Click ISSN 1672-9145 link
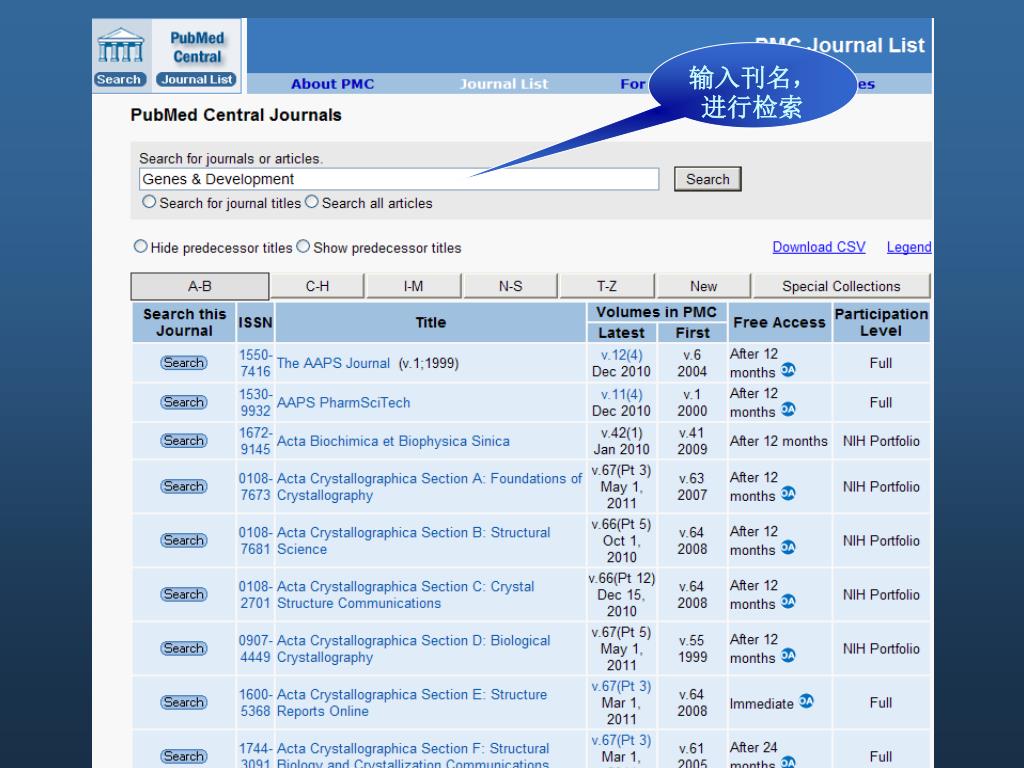 pos(255,441)
